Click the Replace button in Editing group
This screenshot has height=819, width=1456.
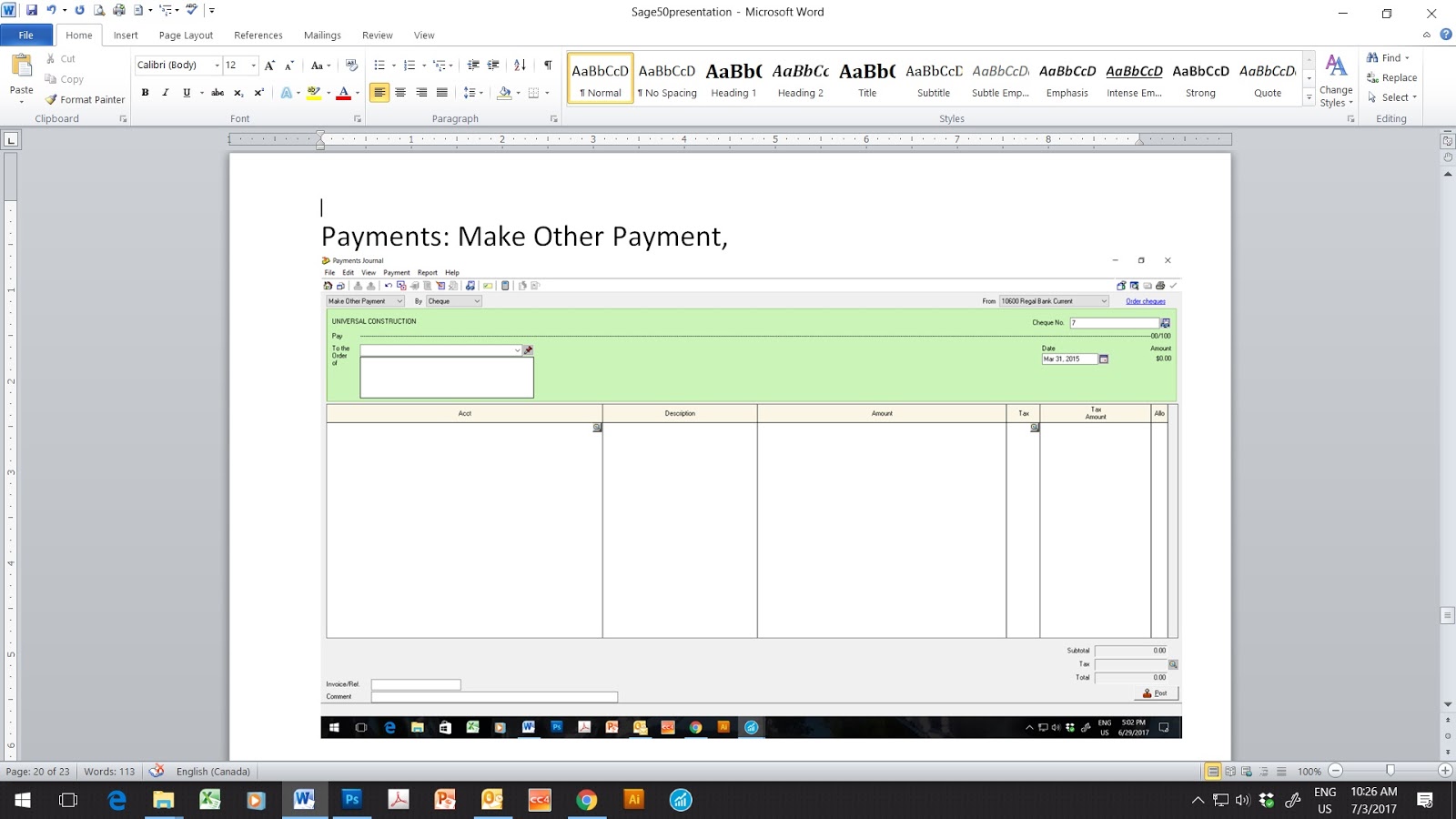(x=1391, y=78)
